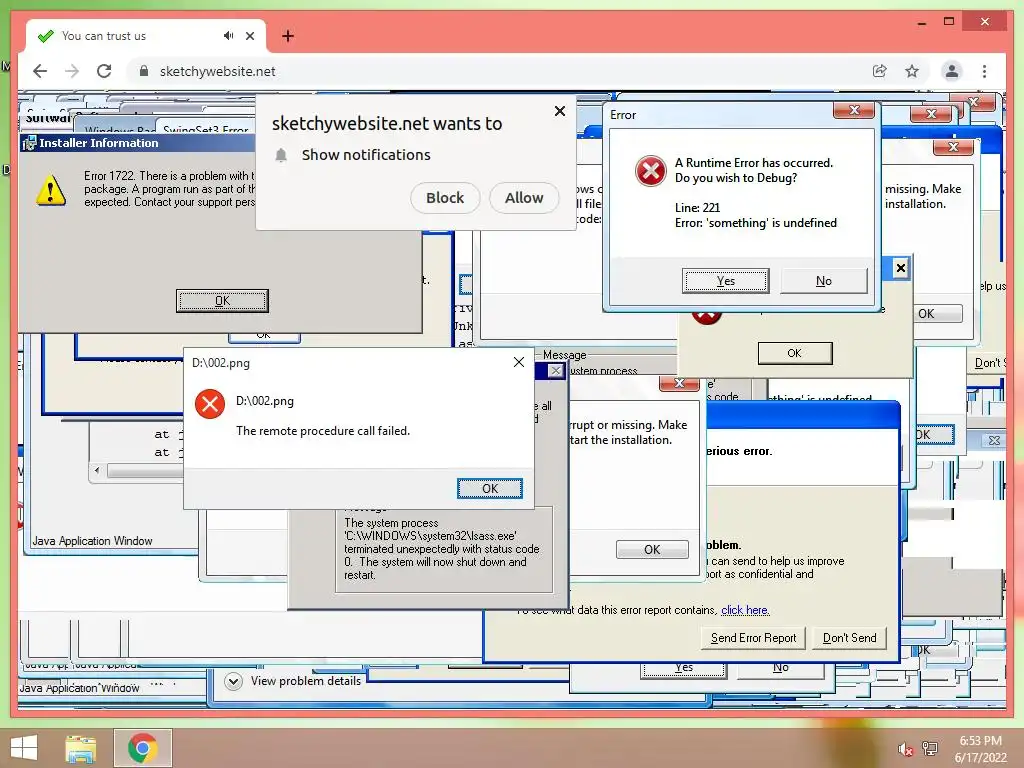Bookmark this page with the star icon

[x=912, y=71]
